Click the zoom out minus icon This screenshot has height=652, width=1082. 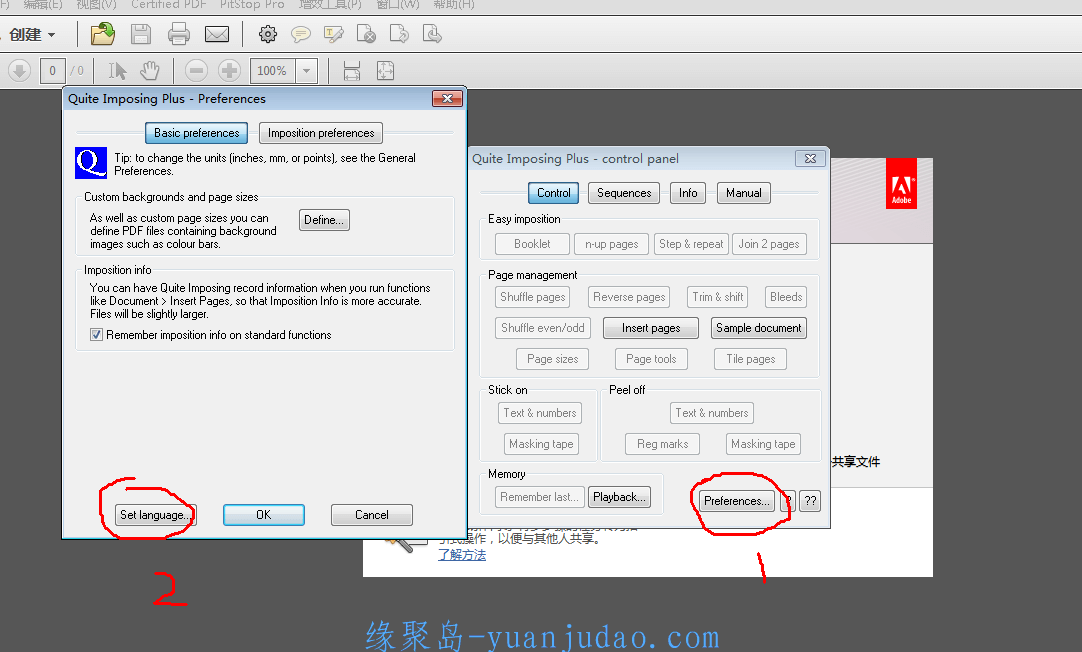(196, 70)
